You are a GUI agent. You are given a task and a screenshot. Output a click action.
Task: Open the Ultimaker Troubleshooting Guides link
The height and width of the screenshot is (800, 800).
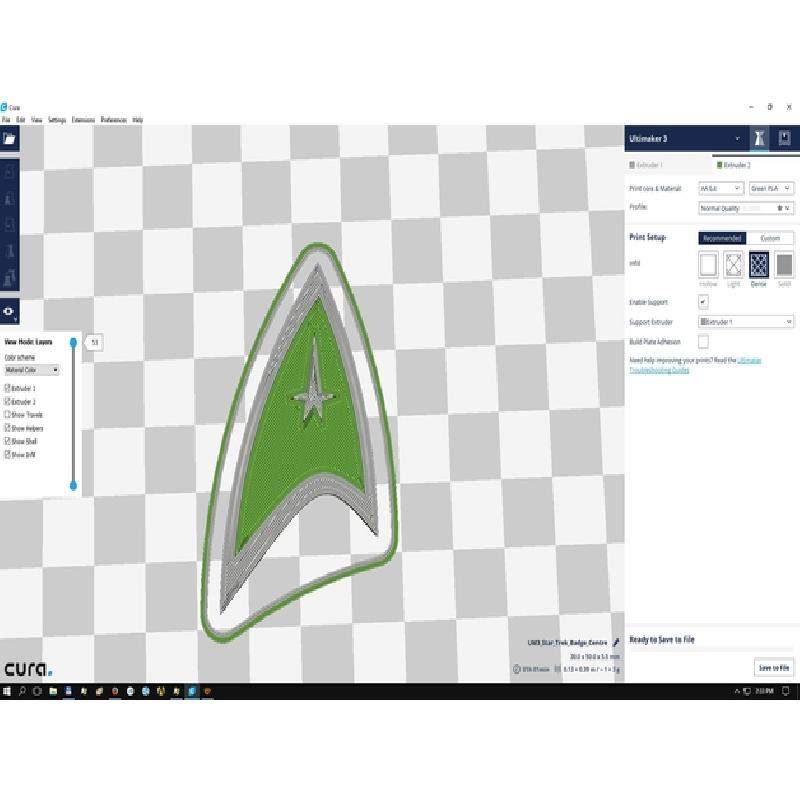click(x=695, y=365)
